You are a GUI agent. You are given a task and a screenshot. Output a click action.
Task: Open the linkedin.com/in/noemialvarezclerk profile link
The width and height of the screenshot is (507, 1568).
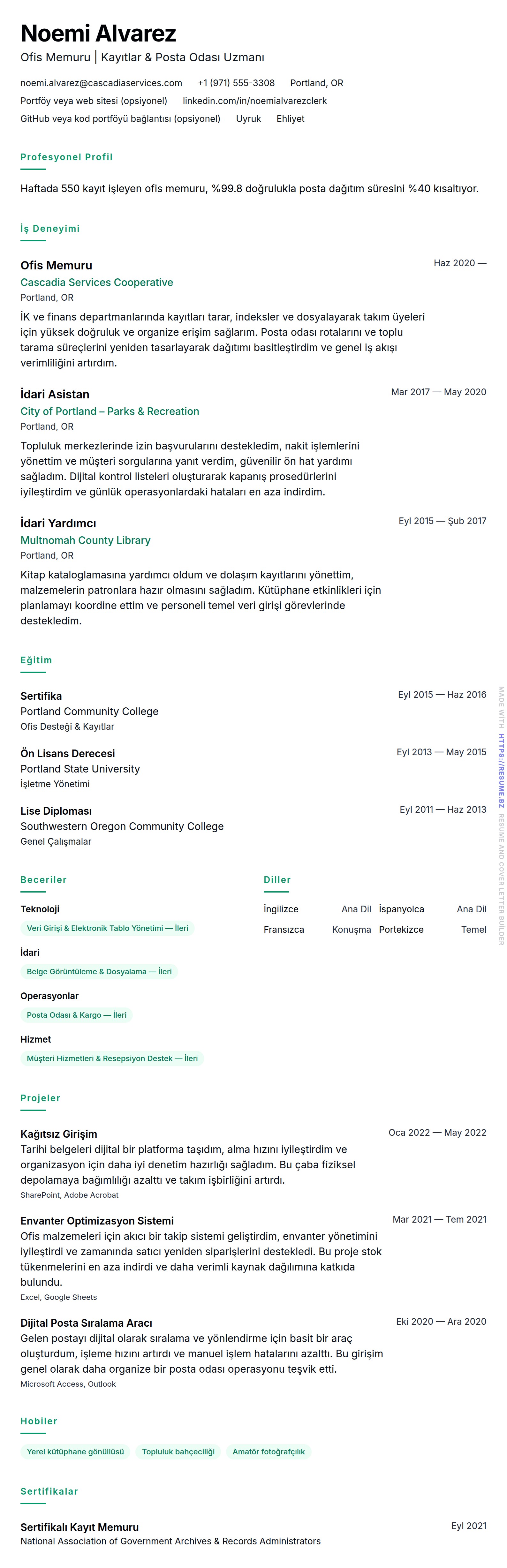pyautogui.click(x=254, y=101)
